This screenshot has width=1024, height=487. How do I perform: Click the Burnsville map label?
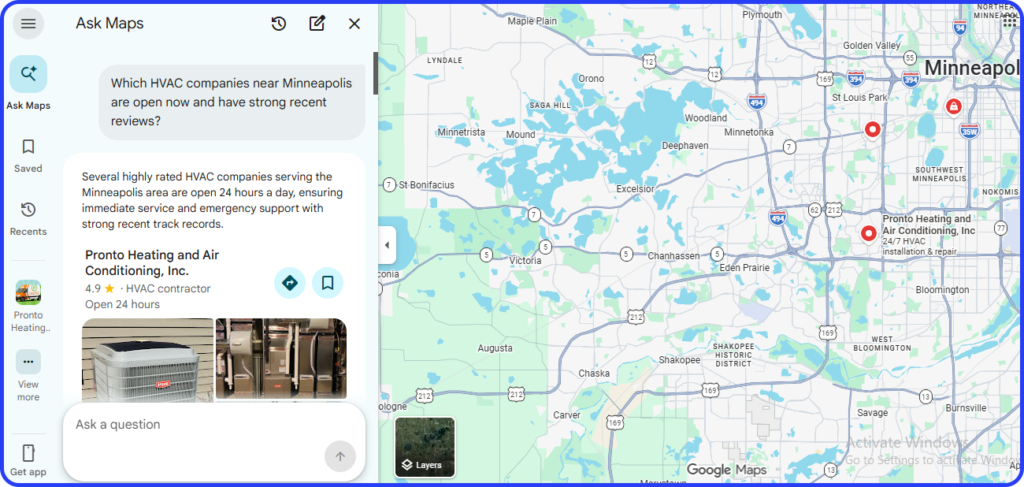tap(965, 407)
